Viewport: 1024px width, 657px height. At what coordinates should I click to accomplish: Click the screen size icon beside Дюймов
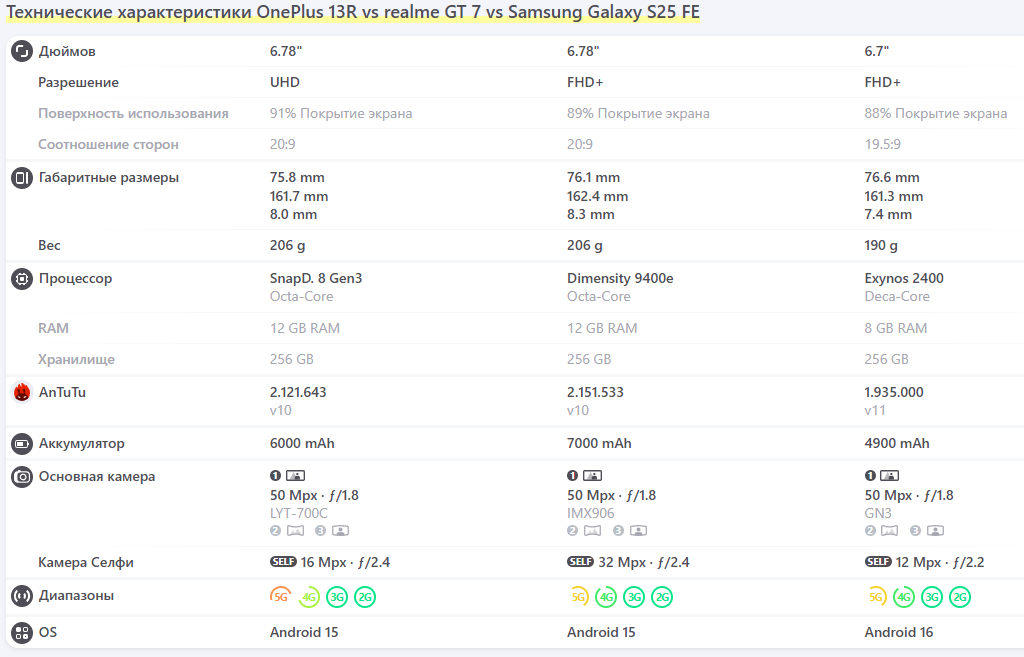(x=22, y=52)
